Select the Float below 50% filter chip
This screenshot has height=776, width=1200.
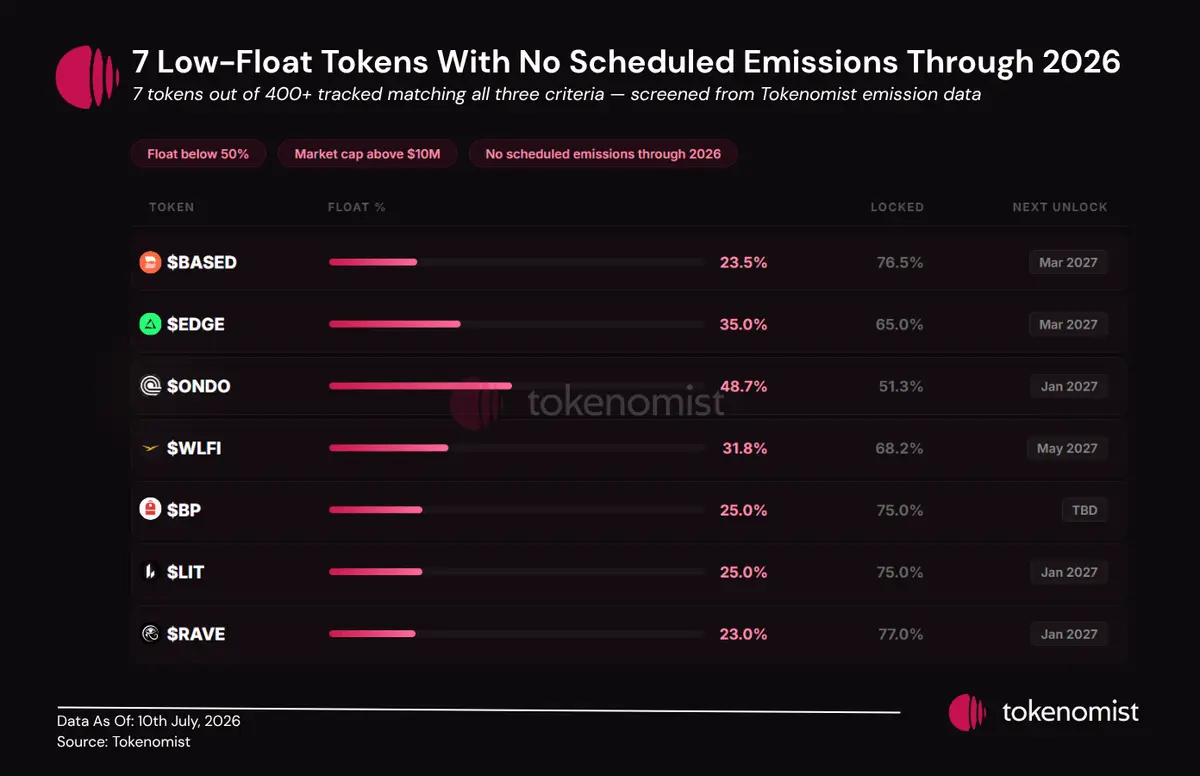point(198,154)
